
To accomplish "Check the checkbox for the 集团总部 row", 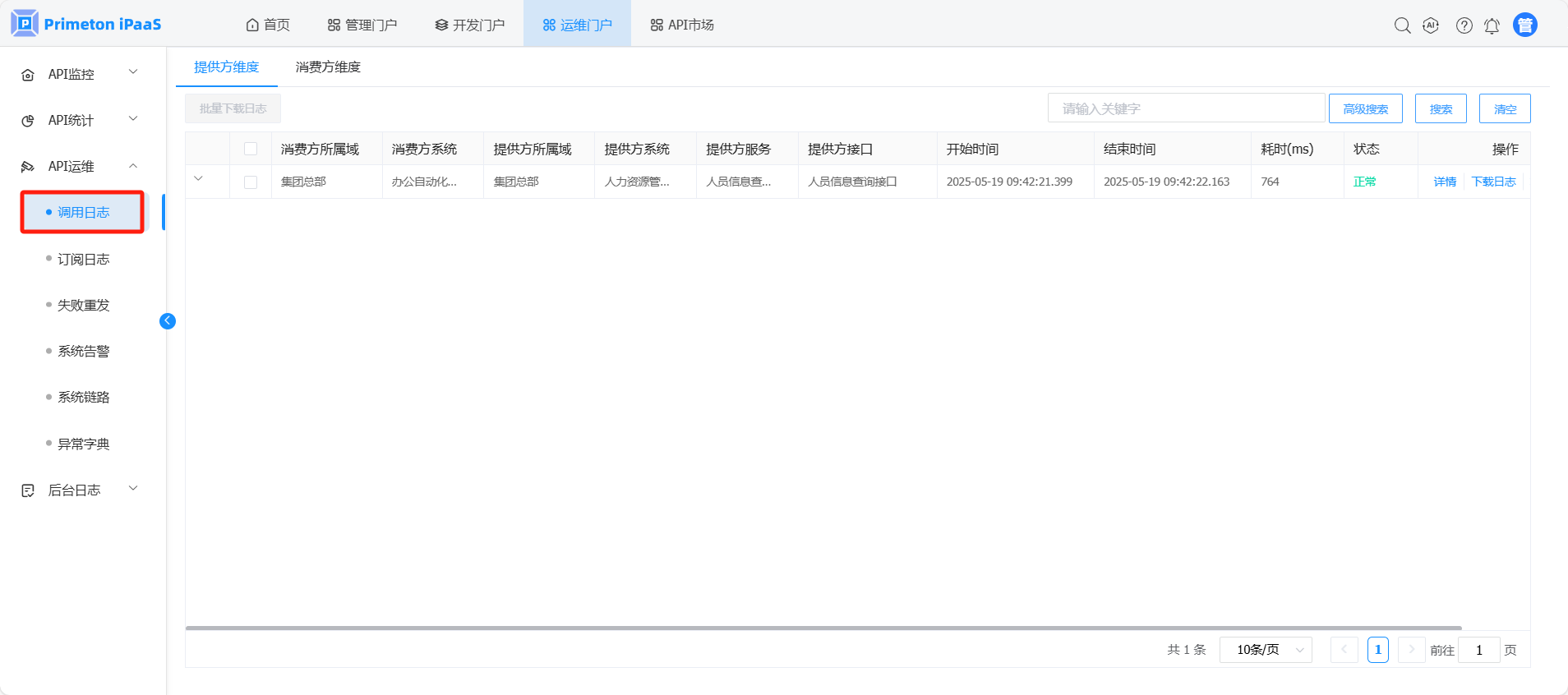I will tap(251, 182).
